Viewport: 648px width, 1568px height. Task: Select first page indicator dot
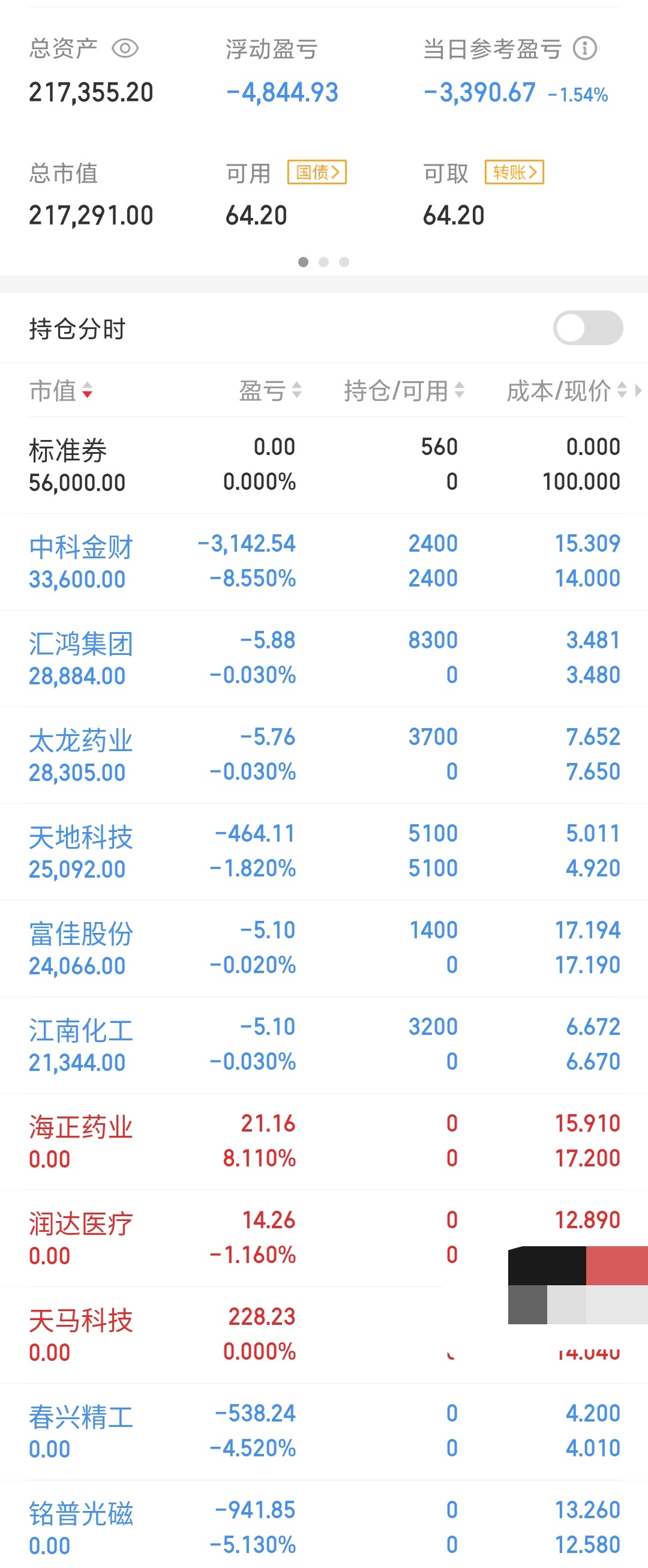[x=304, y=262]
